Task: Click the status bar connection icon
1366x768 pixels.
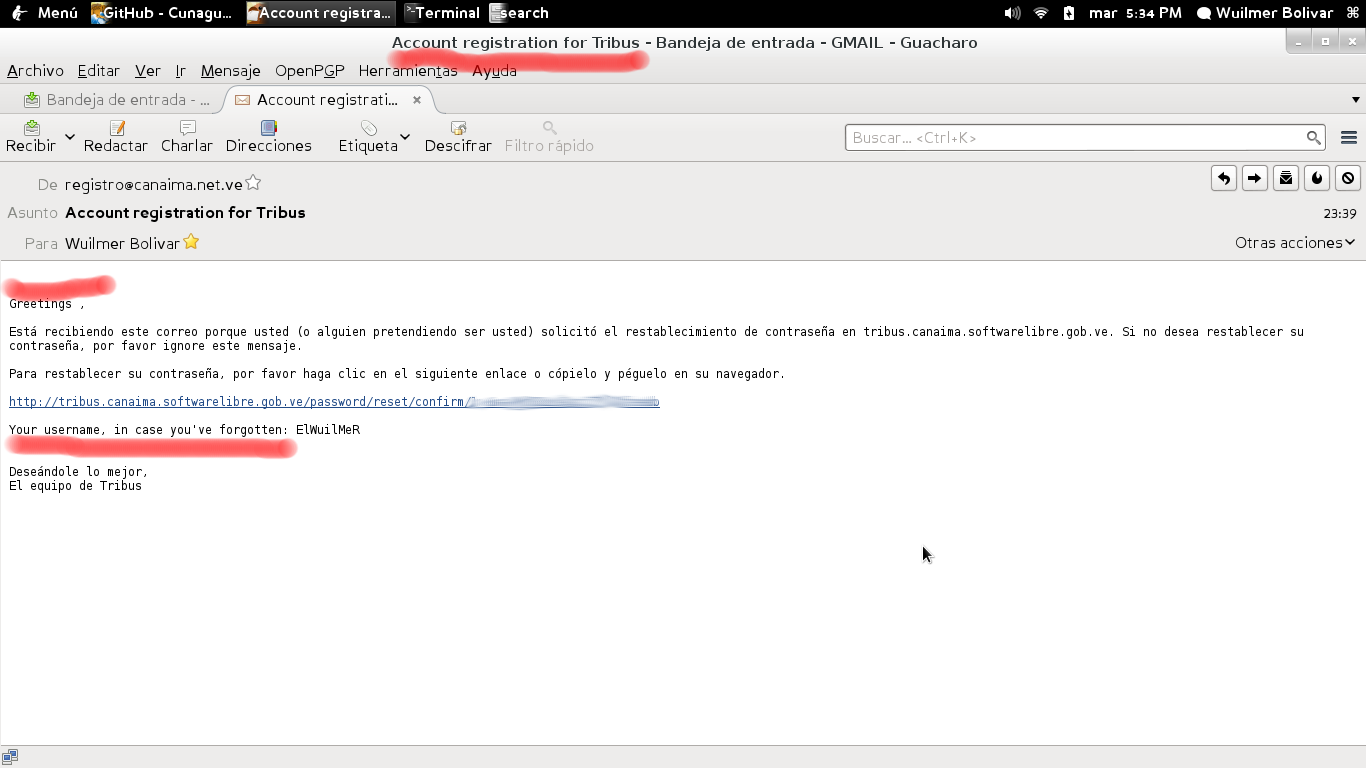Action: (x=10, y=757)
